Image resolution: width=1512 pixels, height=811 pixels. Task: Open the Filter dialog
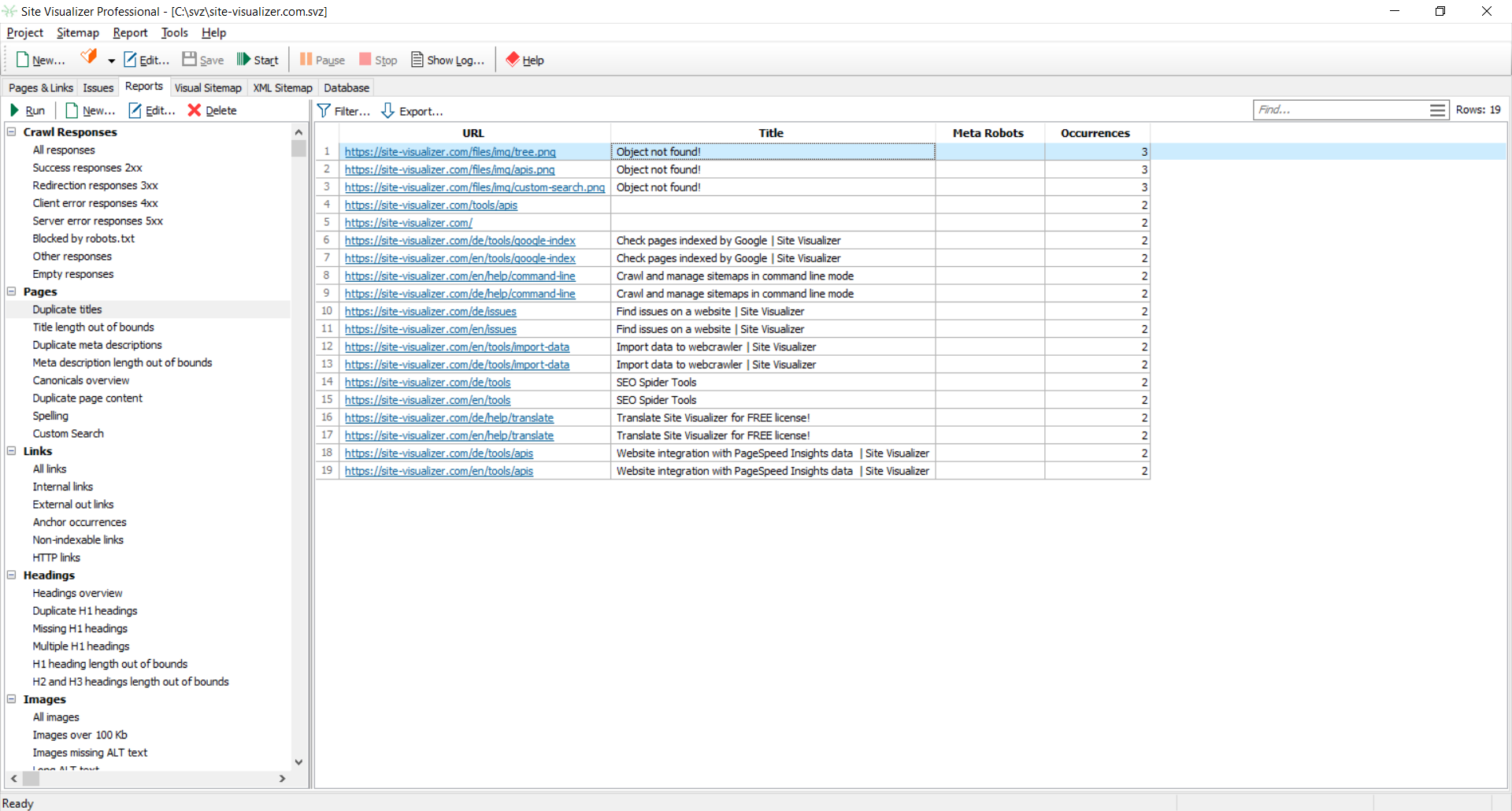coord(343,111)
